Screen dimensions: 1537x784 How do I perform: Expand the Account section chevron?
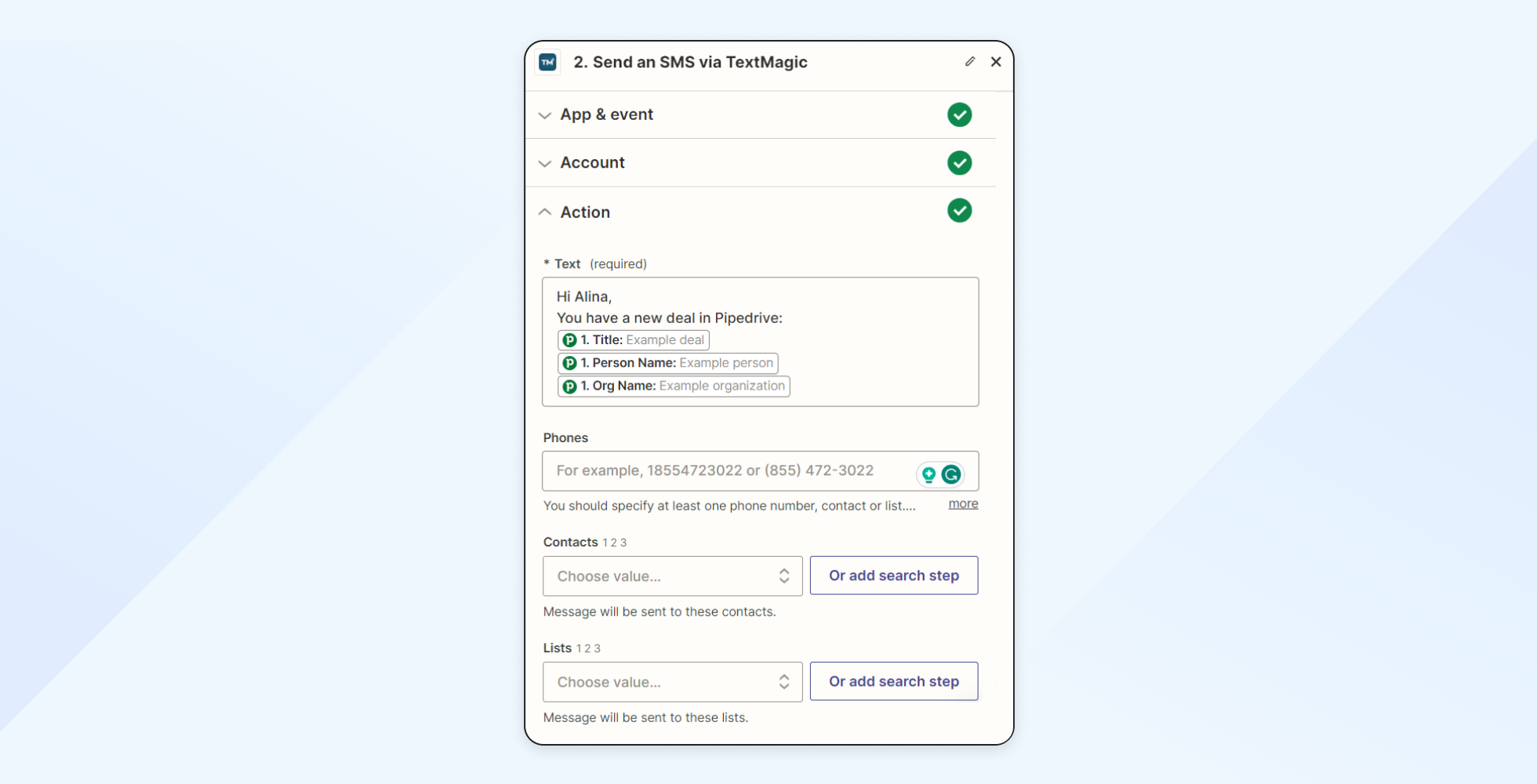tap(545, 163)
